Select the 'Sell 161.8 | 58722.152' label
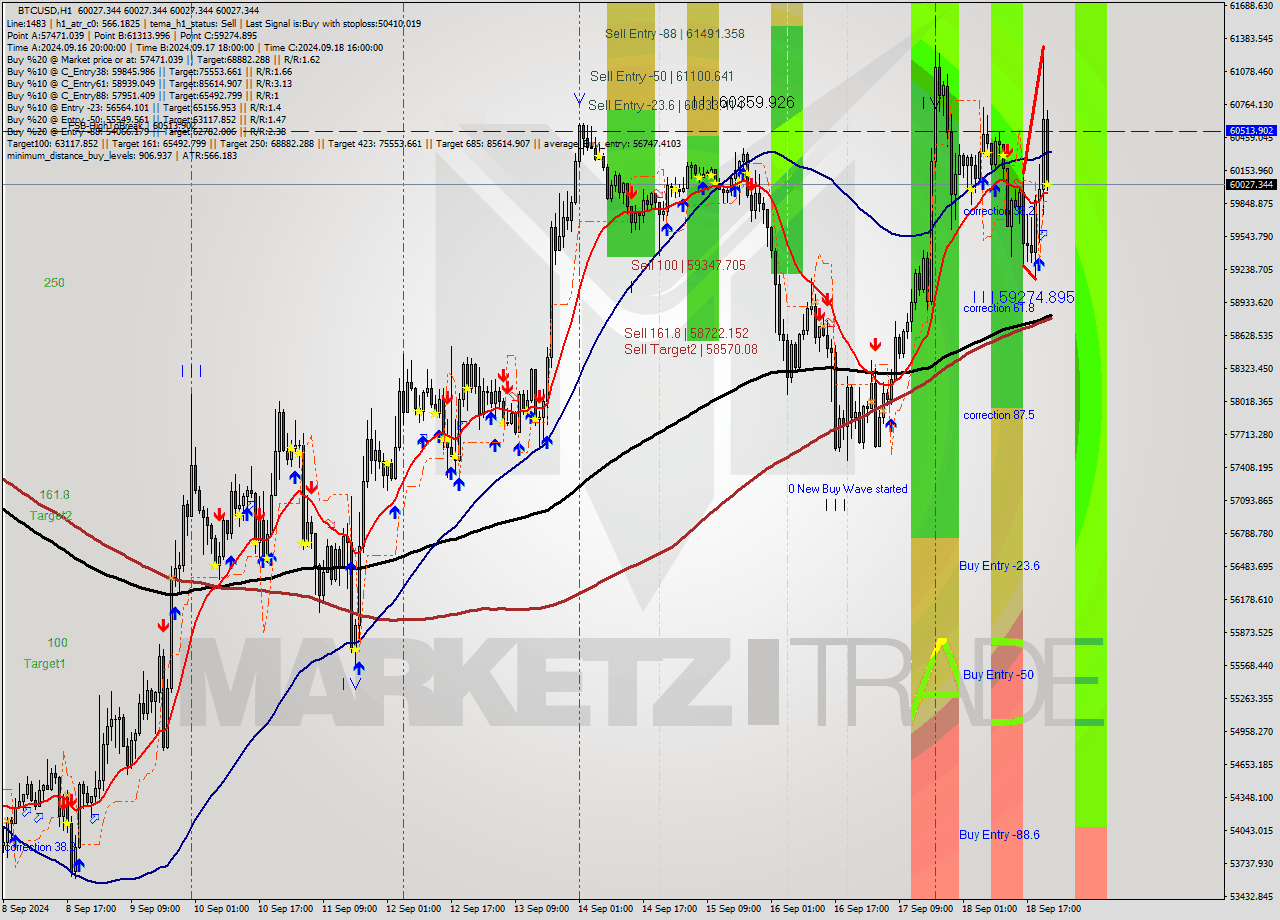 [686, 333]
